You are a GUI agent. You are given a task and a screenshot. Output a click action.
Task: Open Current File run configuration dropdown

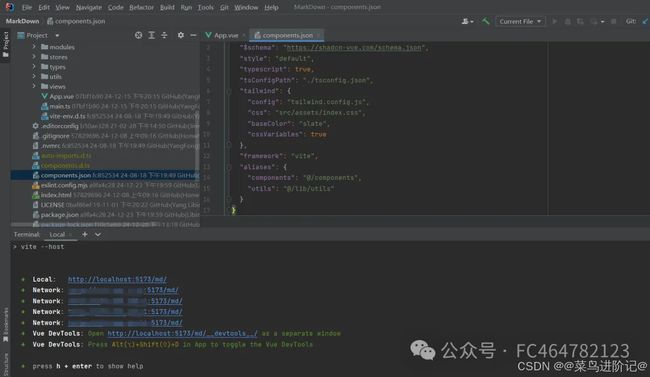520,21
